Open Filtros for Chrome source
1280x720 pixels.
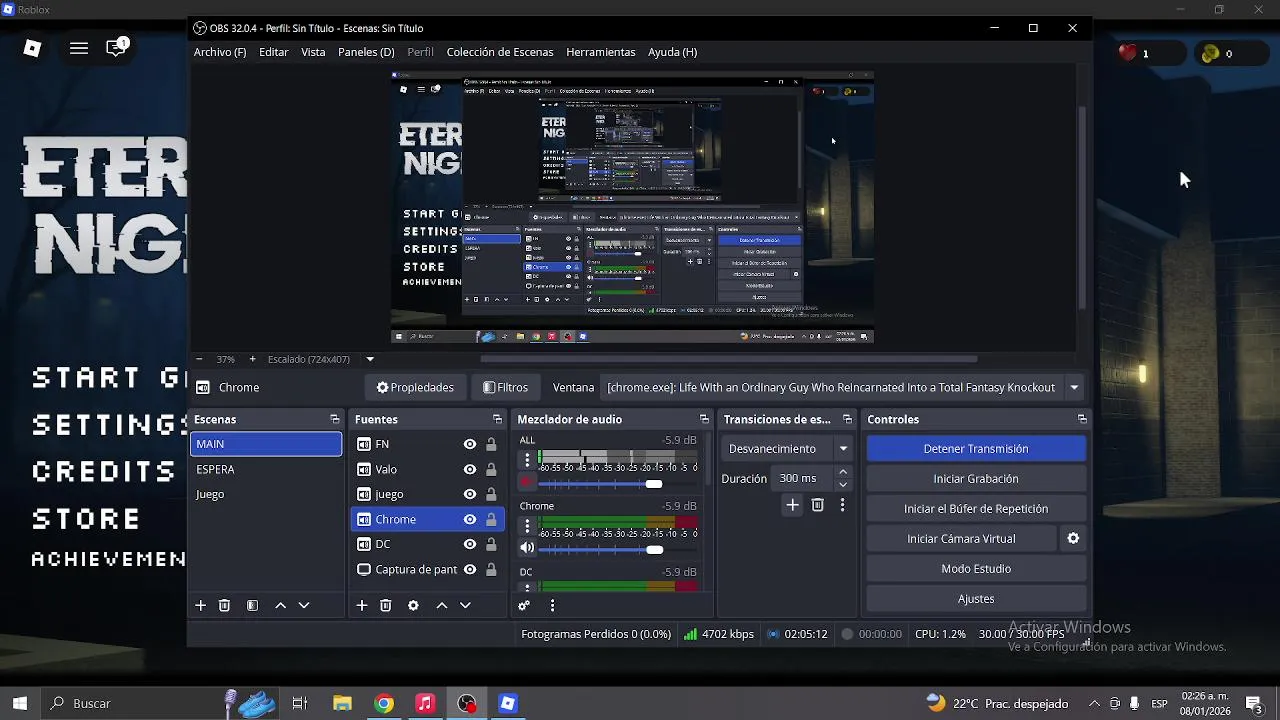(x=505, y=387)
